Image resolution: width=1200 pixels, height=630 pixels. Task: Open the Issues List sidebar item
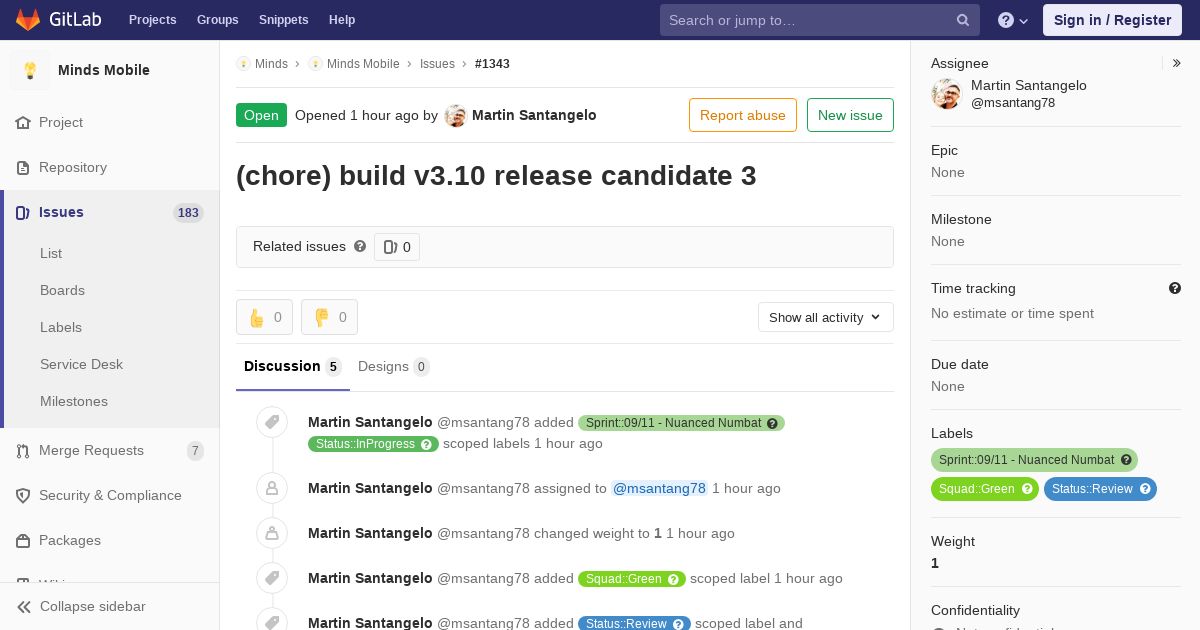51,254
